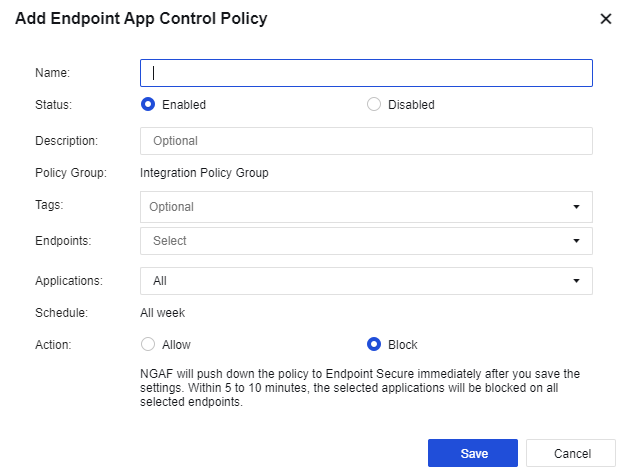Select the Enabled status radio button
Viewport: 626px width, 468px height.
tap(148, 104)
